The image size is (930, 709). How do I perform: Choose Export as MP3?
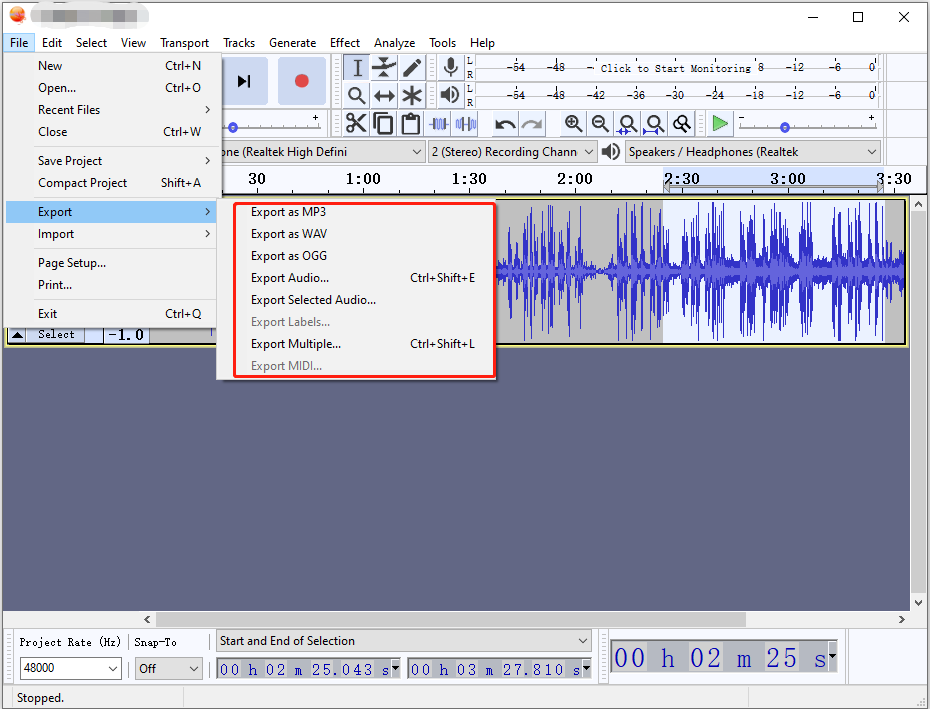288,212
